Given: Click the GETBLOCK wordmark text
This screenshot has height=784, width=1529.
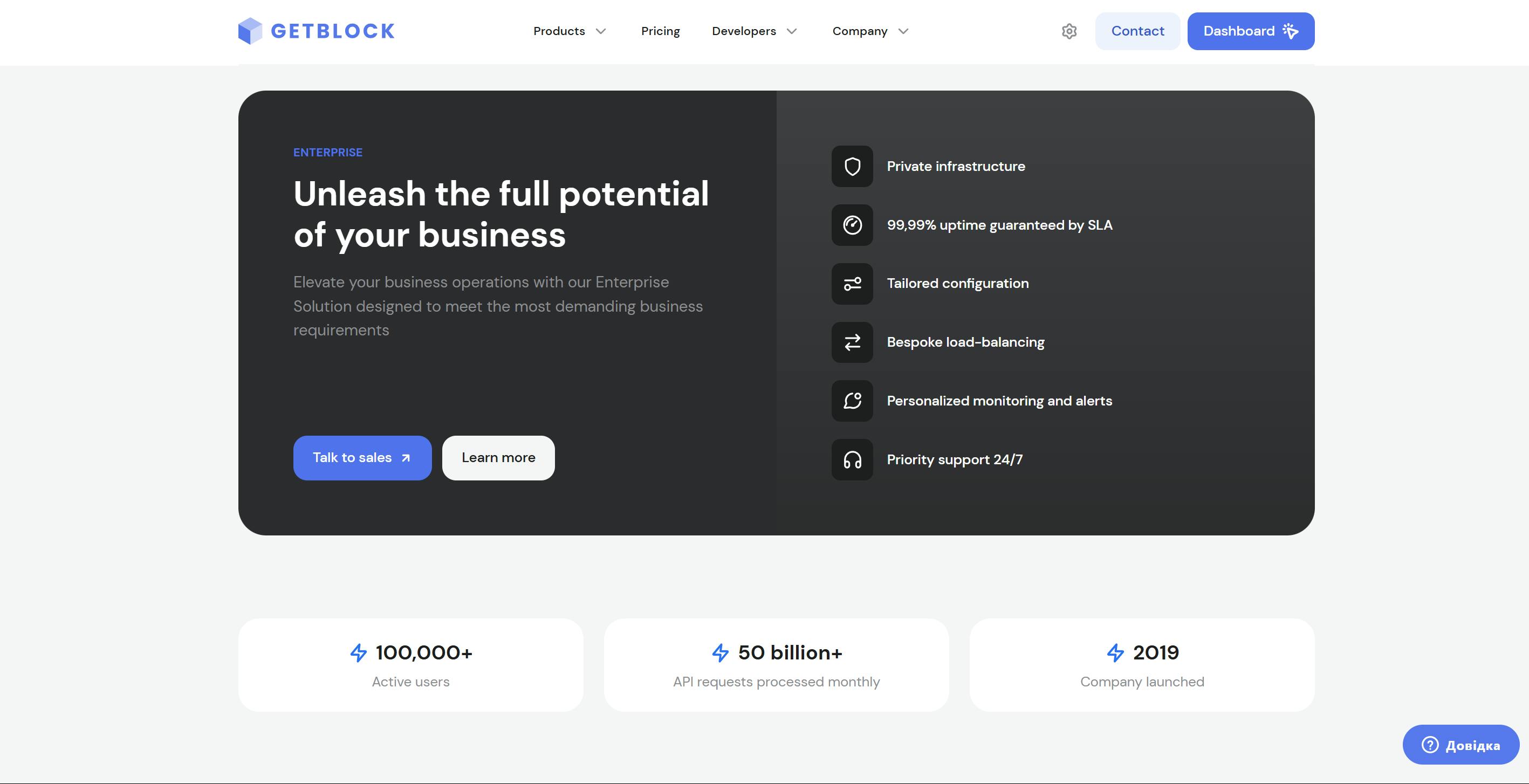Looking at the screenshot, I should pos(332,31).
